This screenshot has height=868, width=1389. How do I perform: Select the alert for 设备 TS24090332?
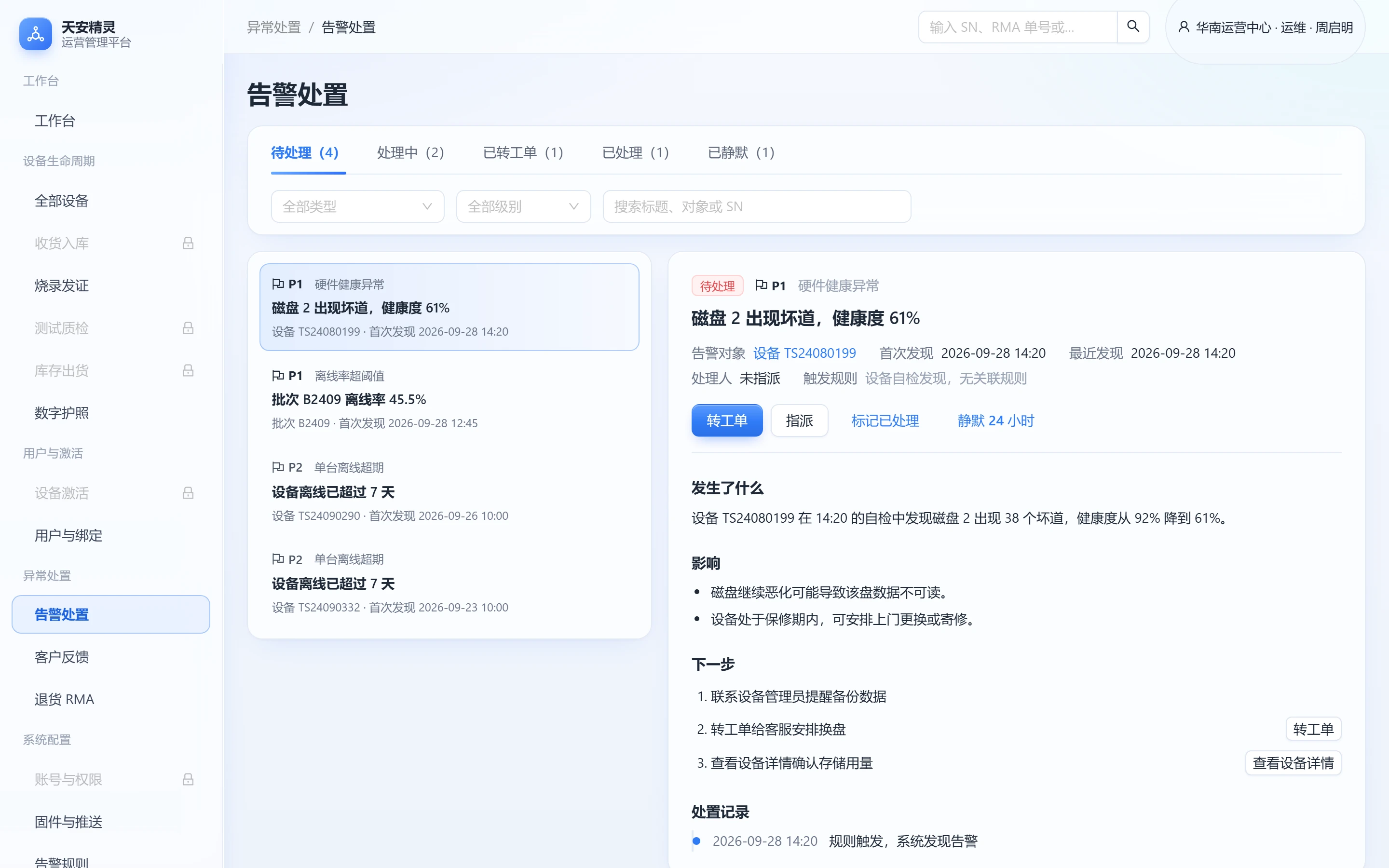[x=449, y=583]
